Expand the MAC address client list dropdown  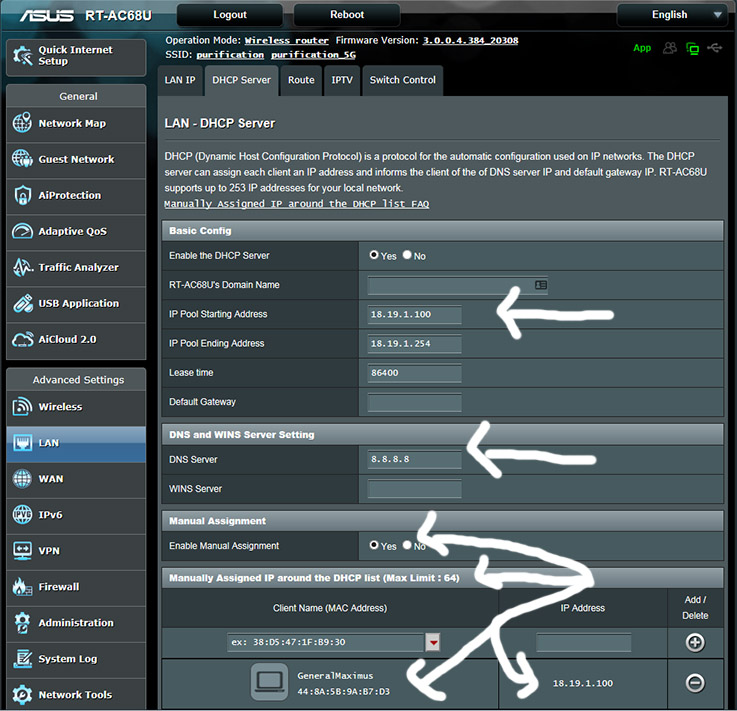432,642
